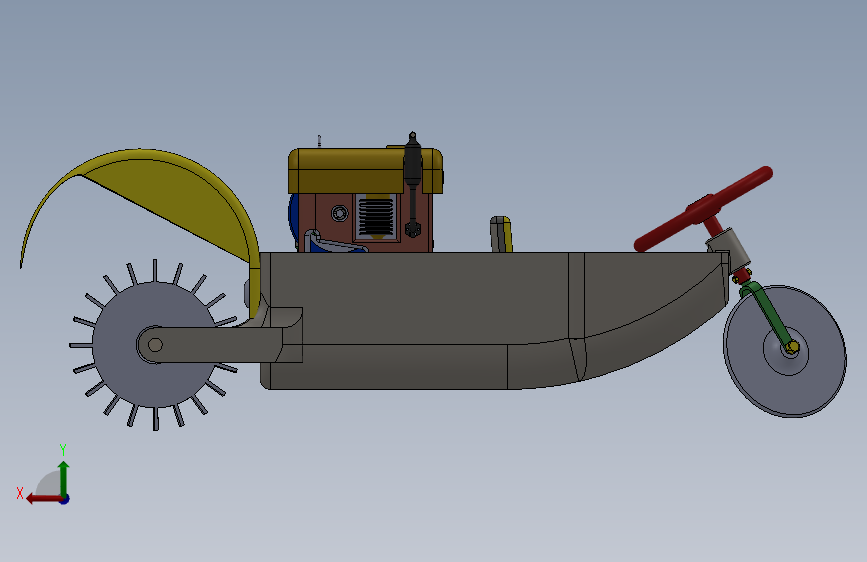Viewport: 867px width, 562px height.
Task: Select the small yellow-gray post on hull top
Action: (x=500, y=234)
